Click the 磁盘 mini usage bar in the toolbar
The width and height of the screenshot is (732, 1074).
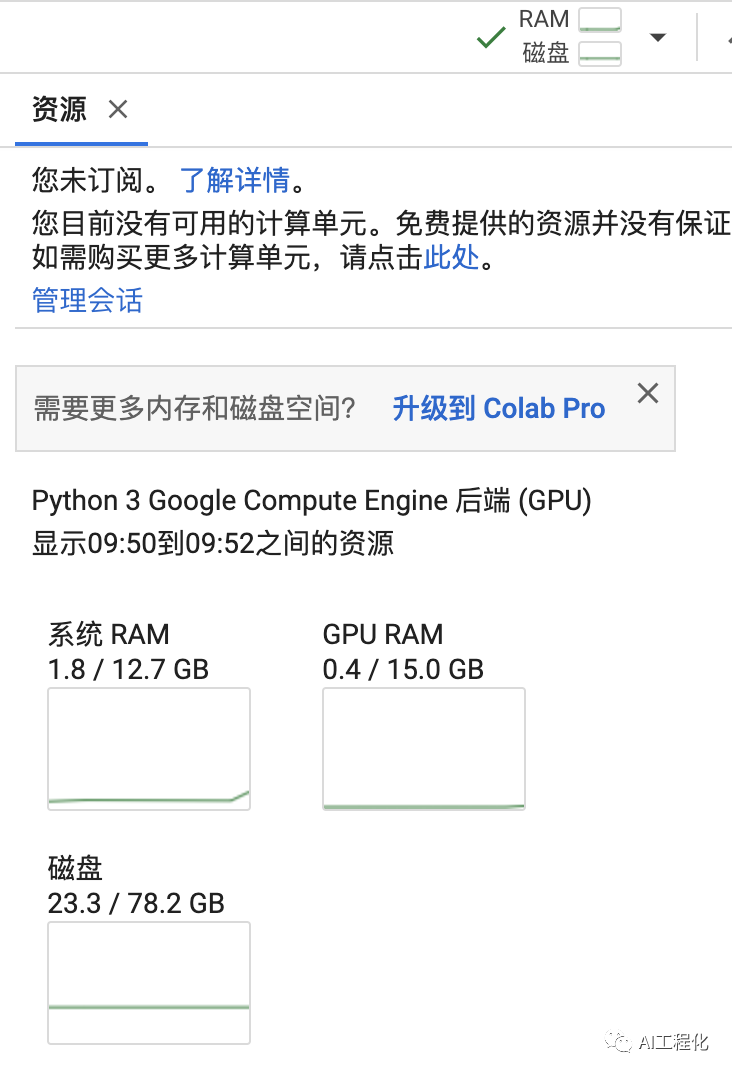[x=600, y=54]
